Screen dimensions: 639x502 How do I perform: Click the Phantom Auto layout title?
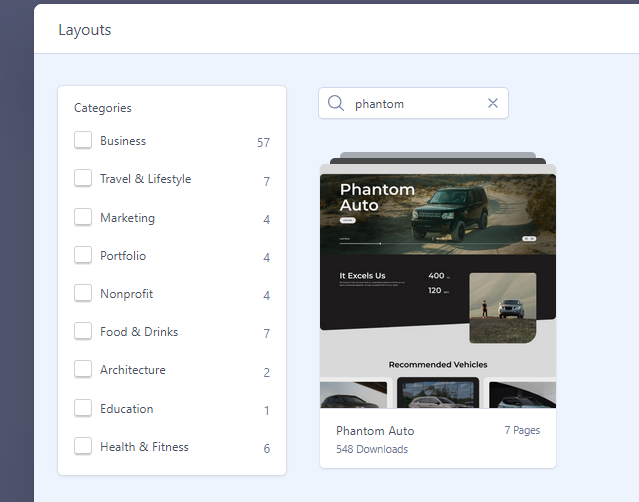coord(375,431)
